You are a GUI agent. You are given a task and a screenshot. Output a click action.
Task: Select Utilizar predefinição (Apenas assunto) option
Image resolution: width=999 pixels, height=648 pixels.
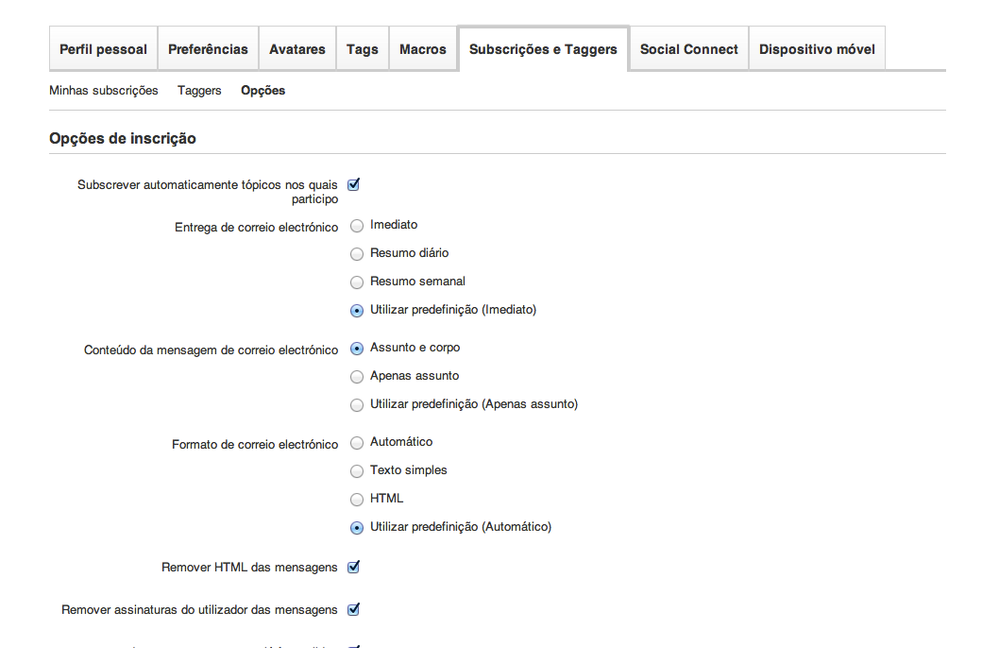pyautogui.click(x=357, y=405)
